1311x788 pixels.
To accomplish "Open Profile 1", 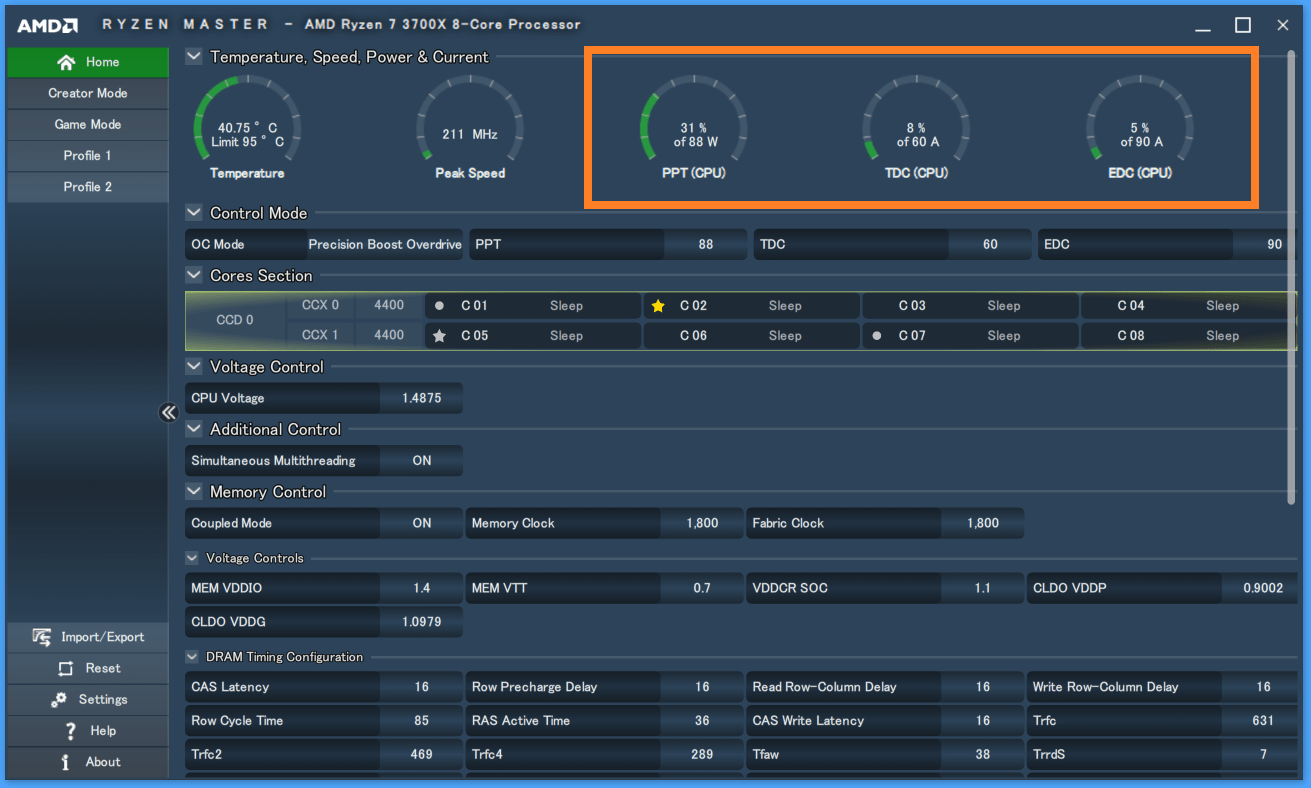I will 88,155.
